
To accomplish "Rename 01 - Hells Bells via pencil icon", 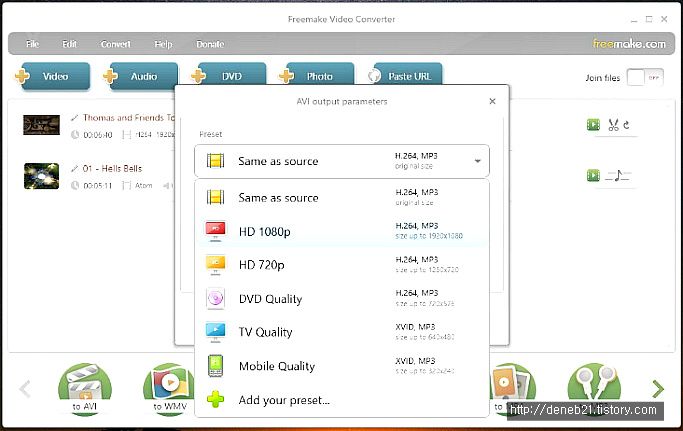I will 74,168.
